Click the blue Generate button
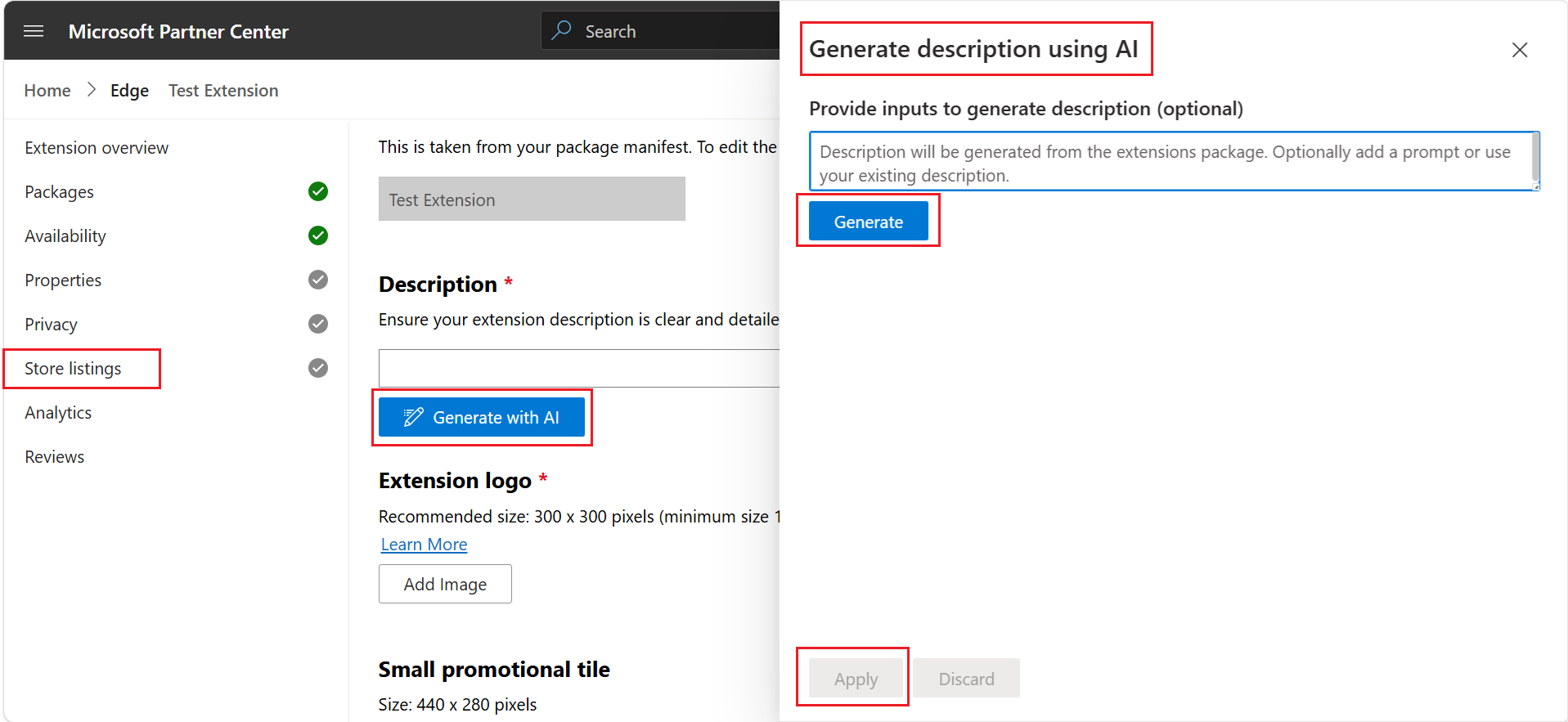 pos(869,221)
